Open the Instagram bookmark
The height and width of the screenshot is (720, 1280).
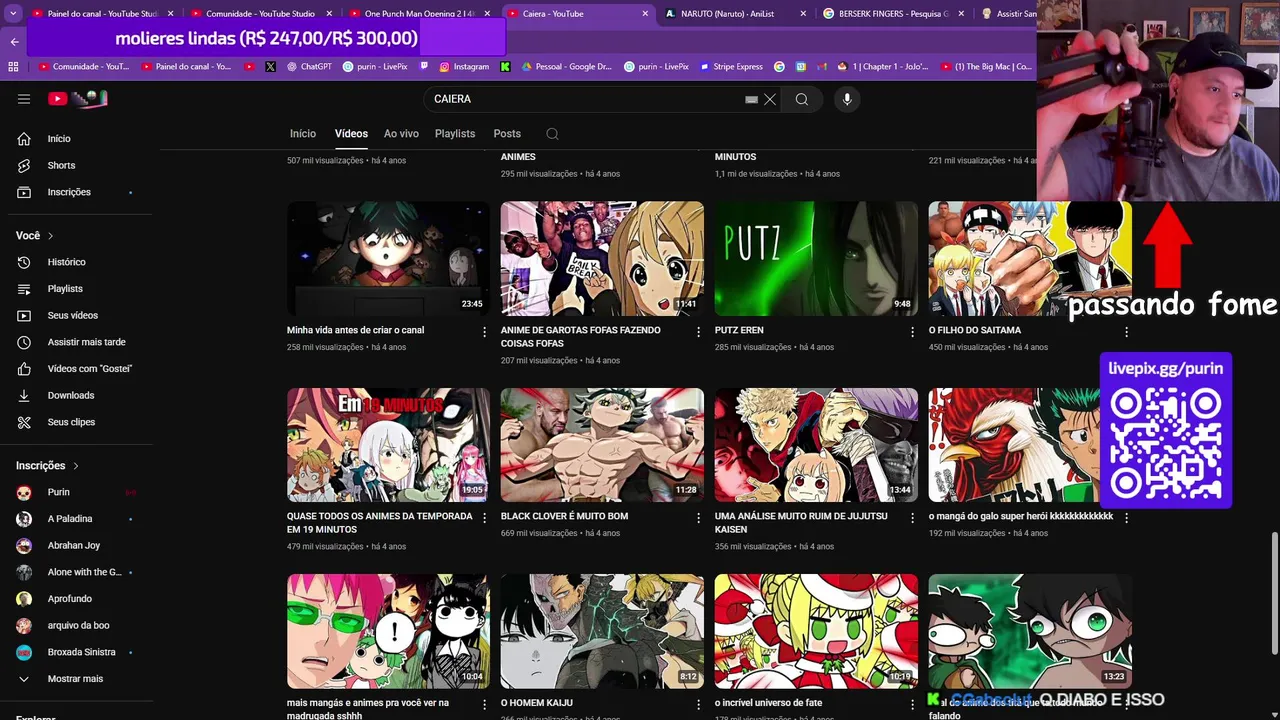pyautogui.click(x=464, y=67)
